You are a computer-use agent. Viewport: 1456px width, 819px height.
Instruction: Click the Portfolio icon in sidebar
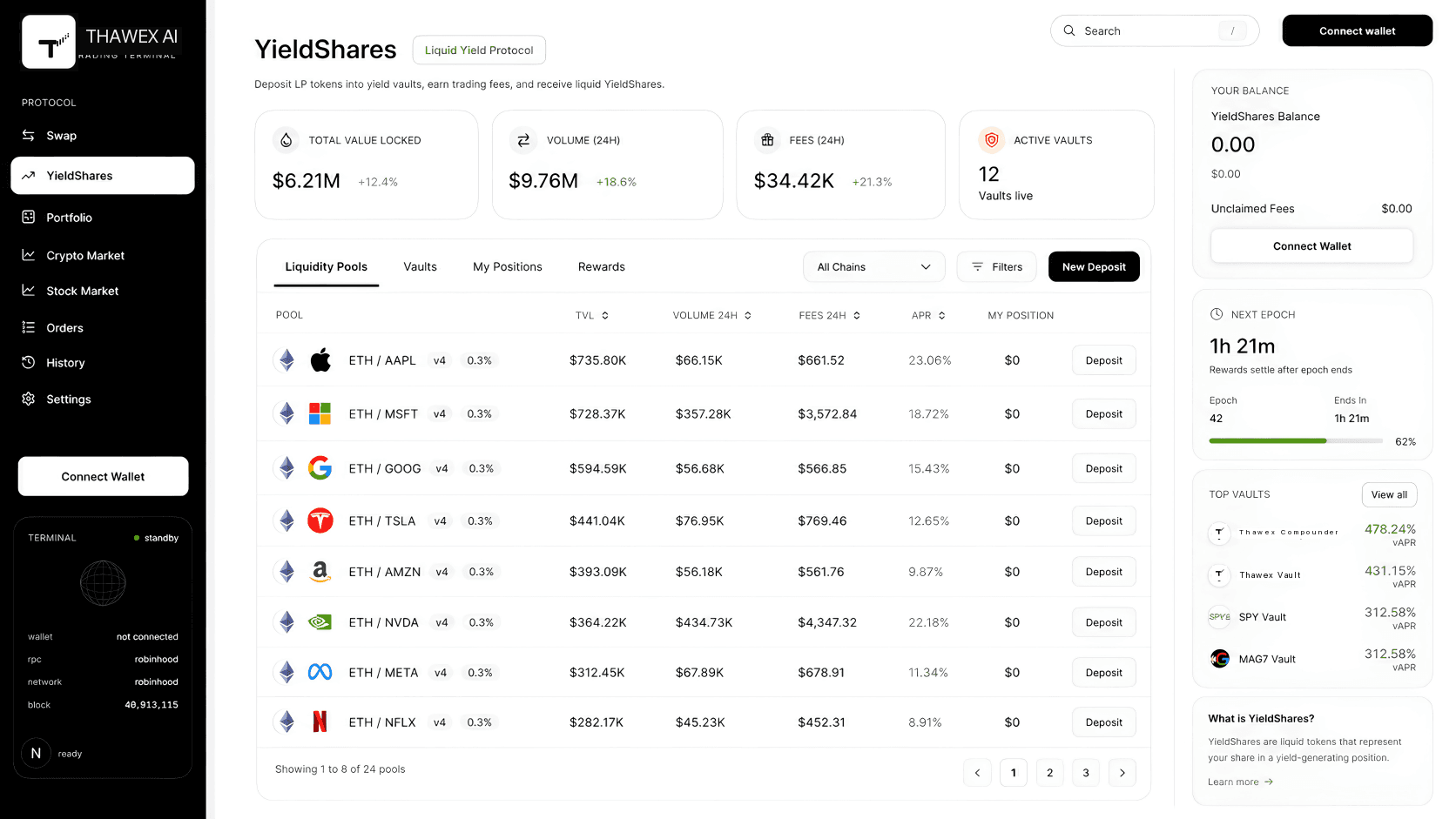[29, 217]
